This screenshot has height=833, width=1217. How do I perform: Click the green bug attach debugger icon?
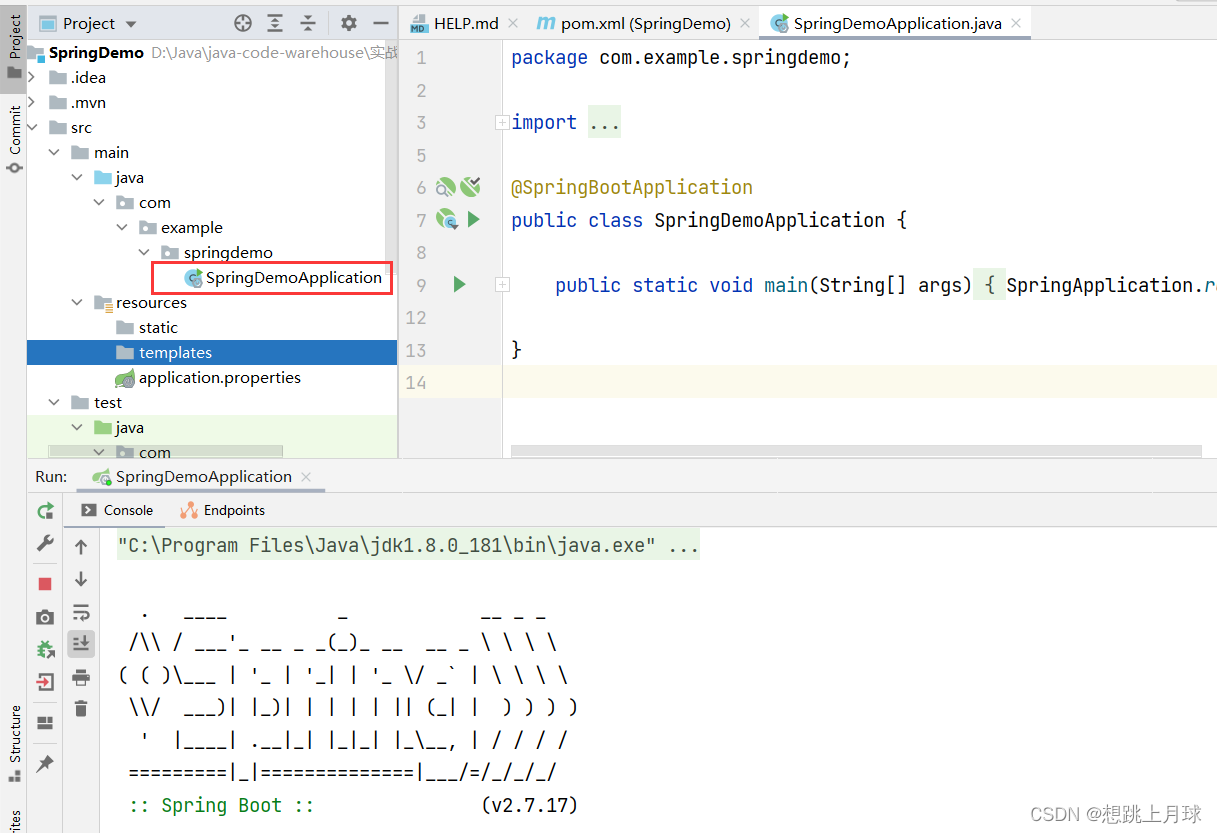[45, 650]
